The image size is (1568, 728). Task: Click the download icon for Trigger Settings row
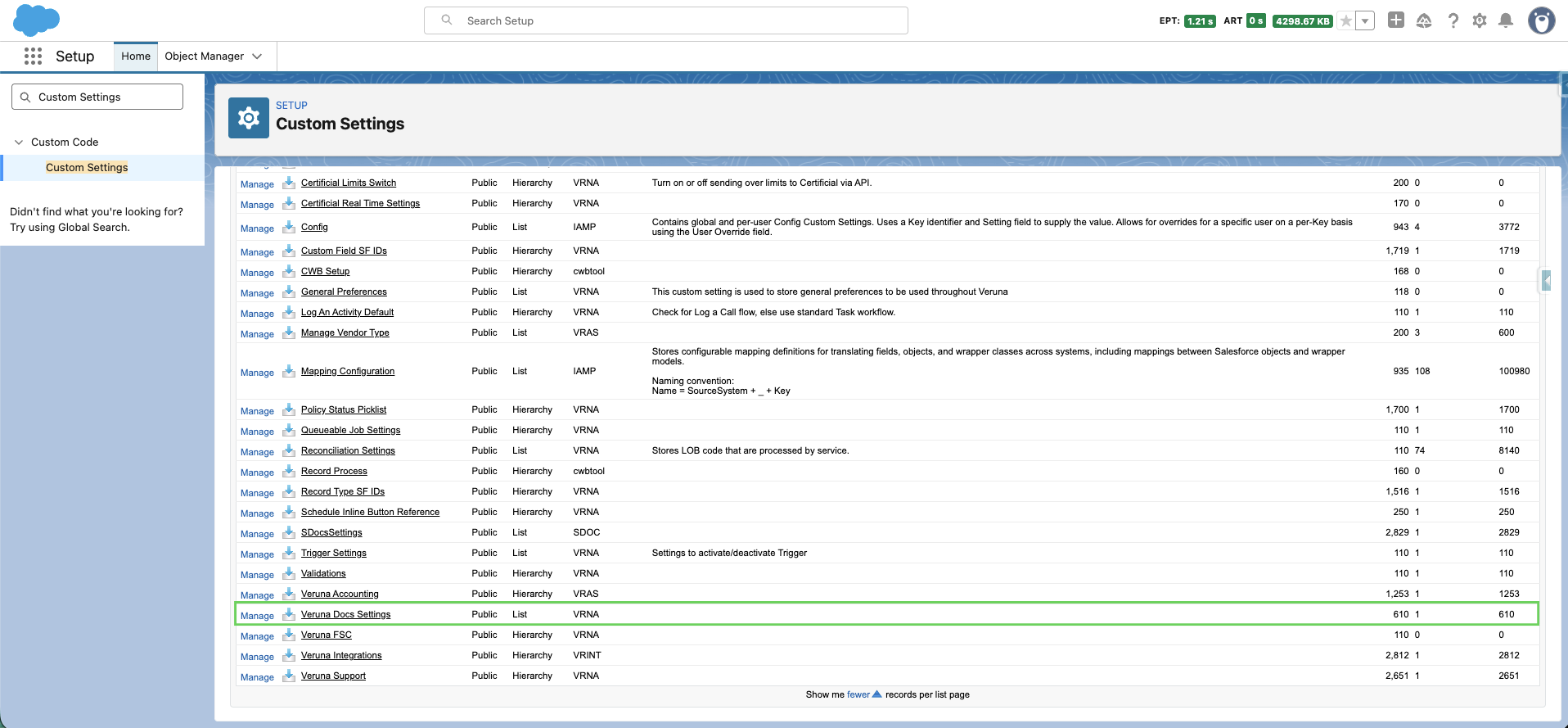(x=289, y=553)
